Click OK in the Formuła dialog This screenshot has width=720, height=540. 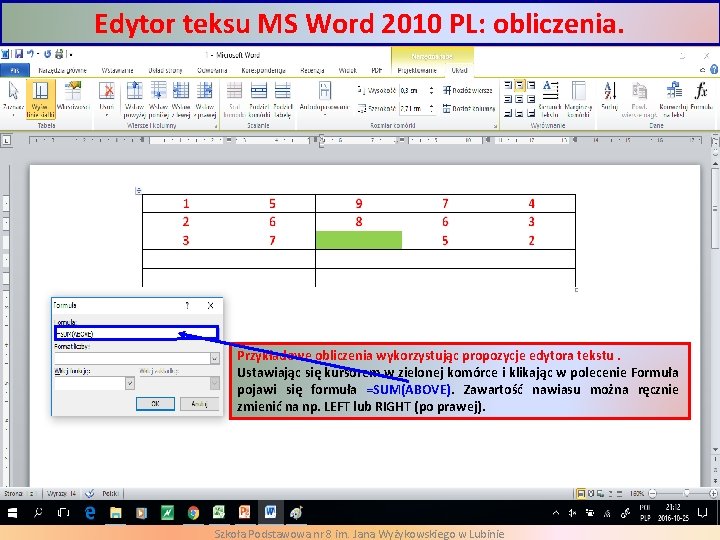pyautogui.click(x=155, y=404)
